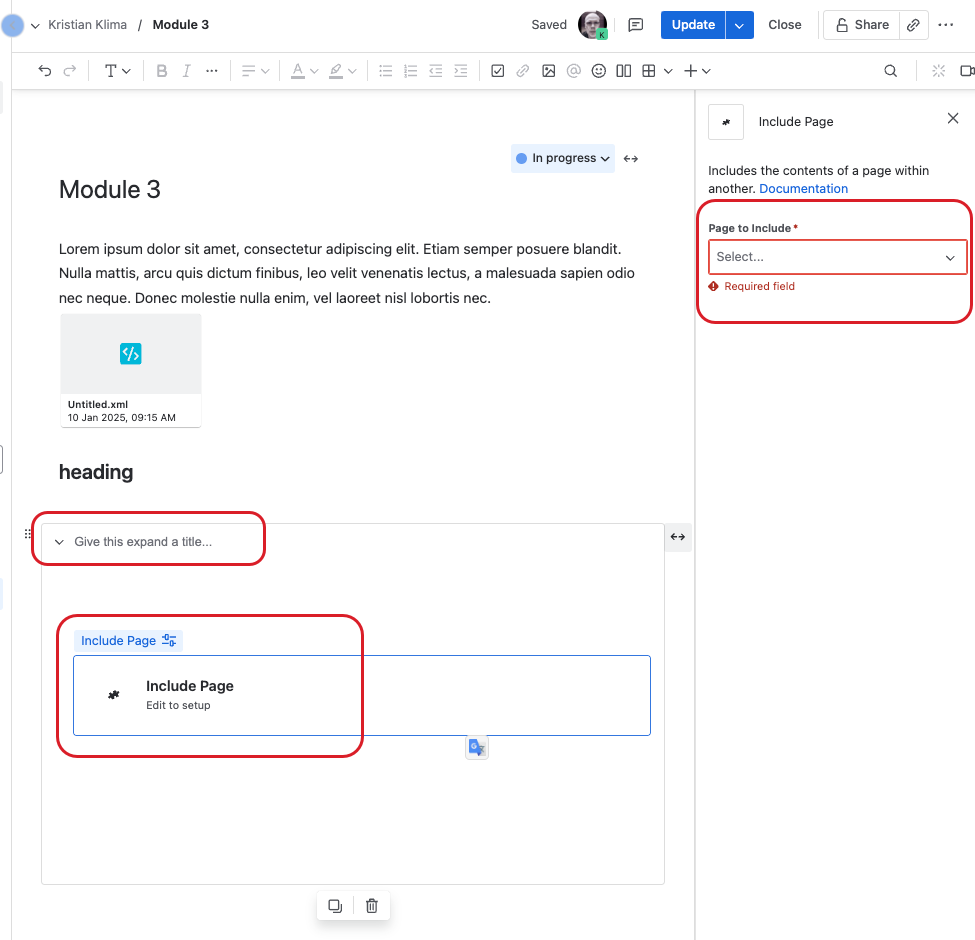
Task: Expand the text color dropdown arrow
Action: coord(314,71)
